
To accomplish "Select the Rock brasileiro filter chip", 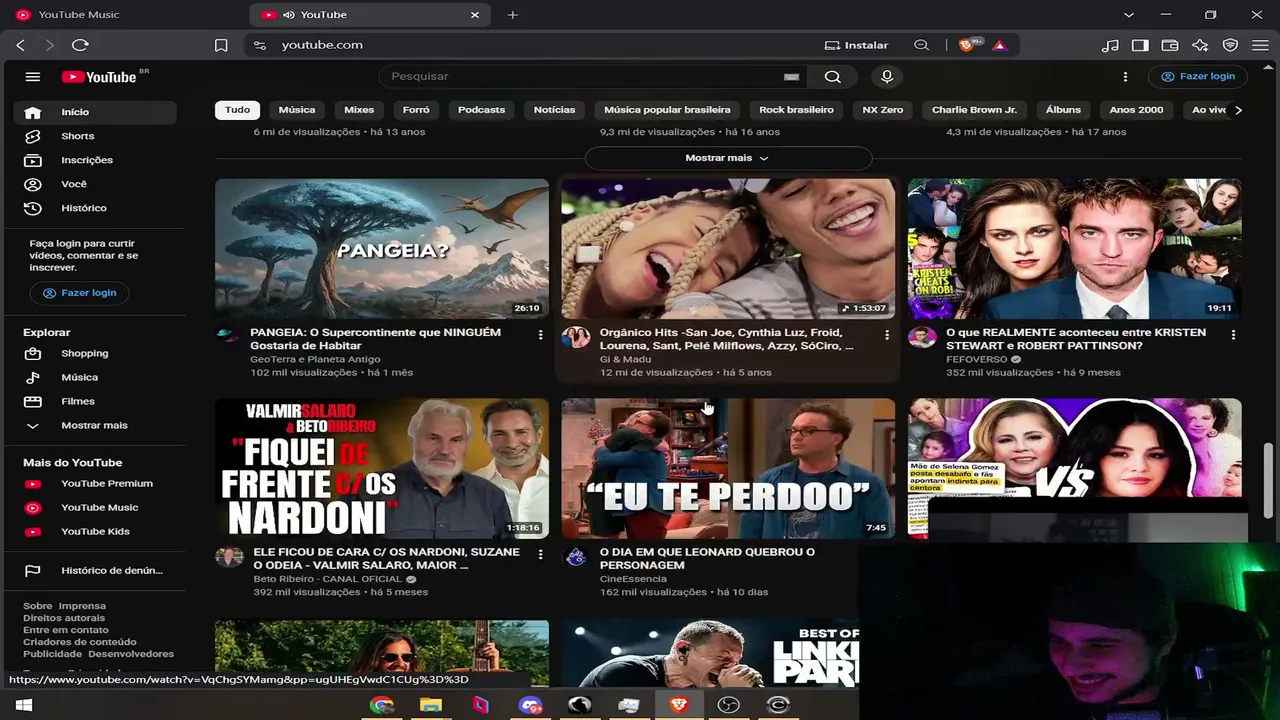I will (x=796, y=110).
